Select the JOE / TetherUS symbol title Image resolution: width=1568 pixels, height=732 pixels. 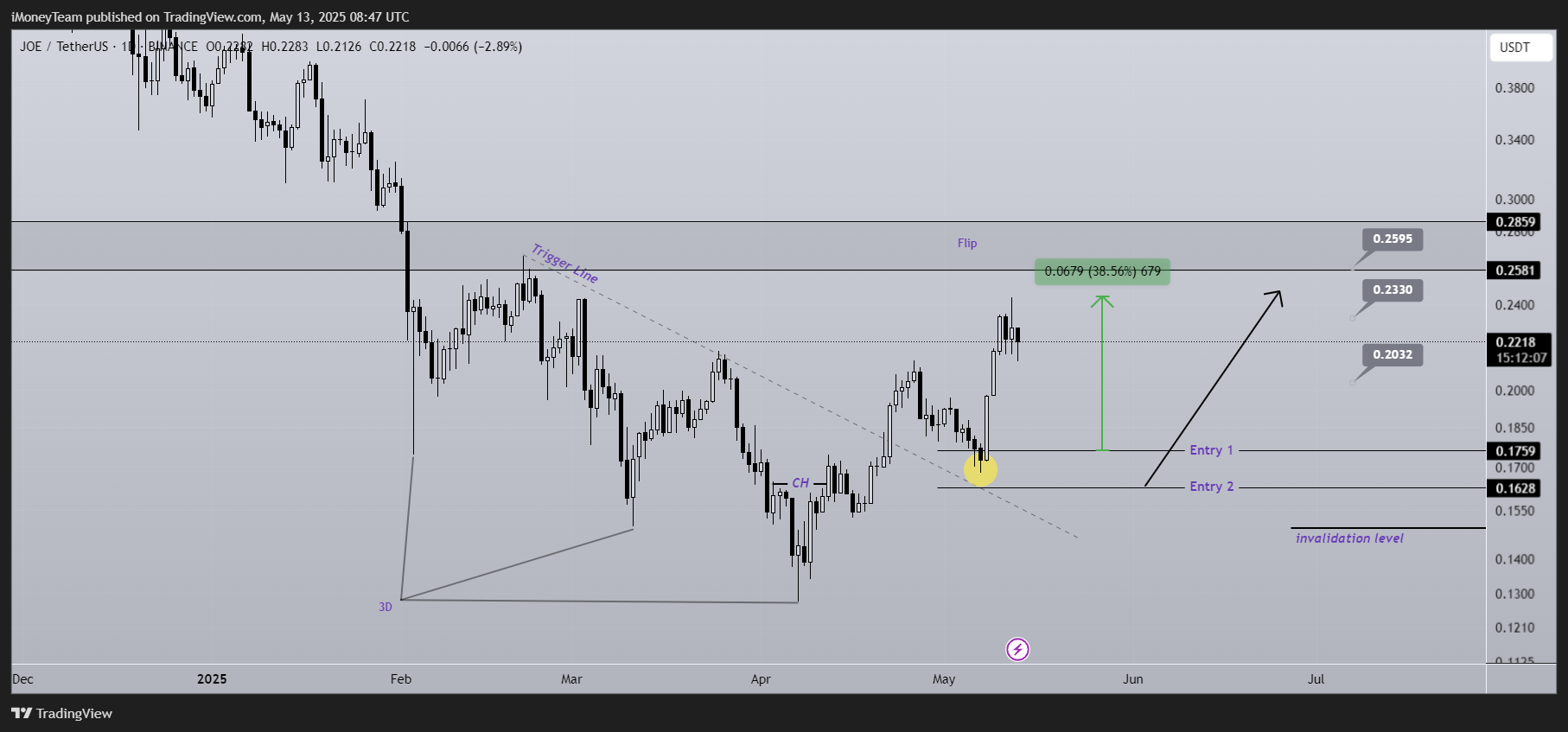click(x=64, y=47)
